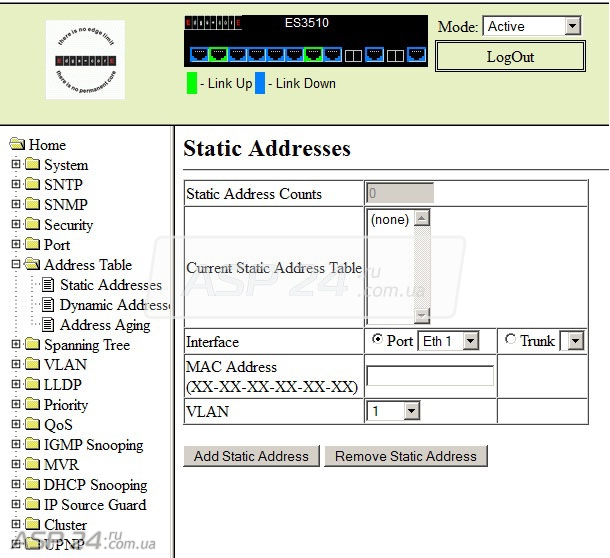Click the Priority folder icon

[32, 404]
